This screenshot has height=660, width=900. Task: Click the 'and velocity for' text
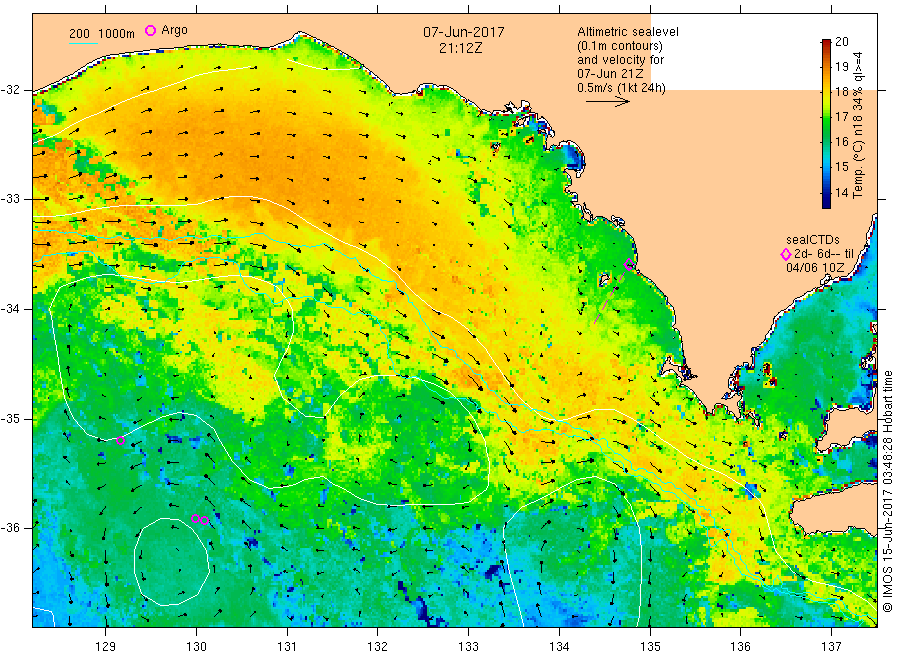click(620, 60)
